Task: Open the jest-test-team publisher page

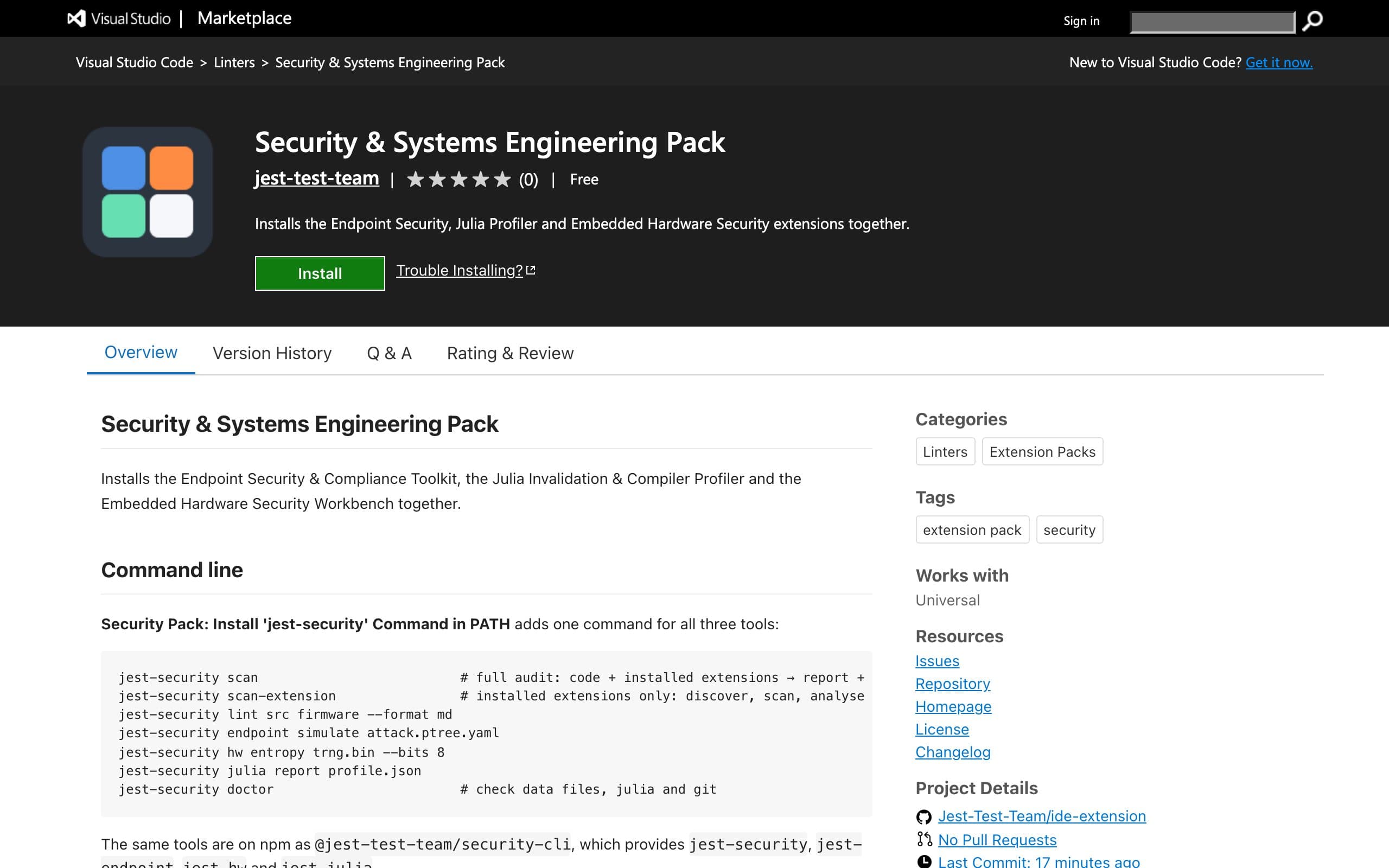Action: pos(317,178)
